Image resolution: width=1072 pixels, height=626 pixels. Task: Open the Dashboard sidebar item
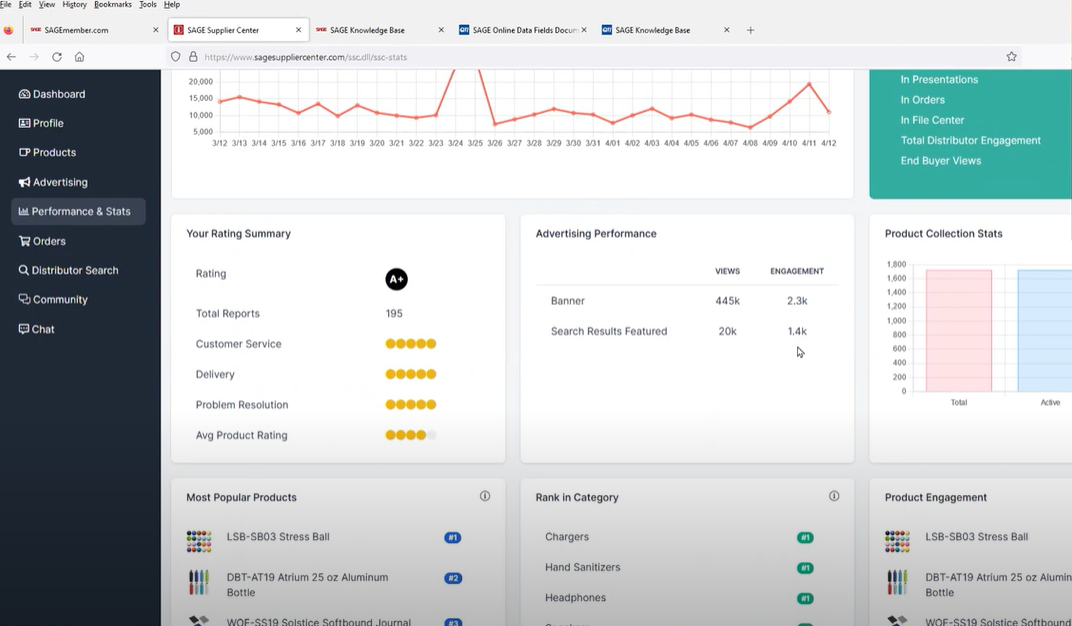[x=52, y=94]
